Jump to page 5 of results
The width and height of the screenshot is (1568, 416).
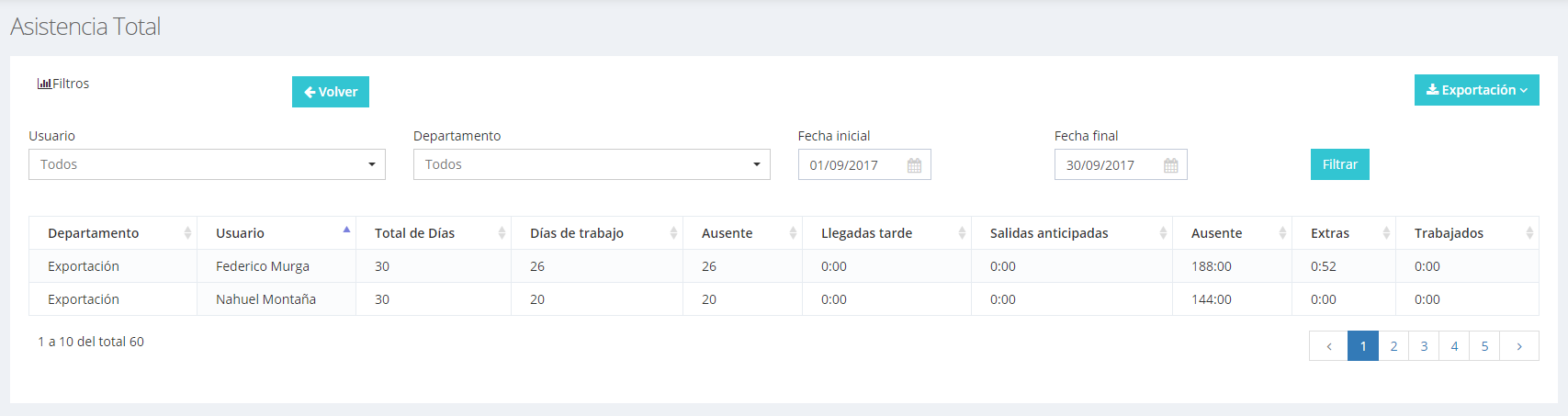[1484, 346]
